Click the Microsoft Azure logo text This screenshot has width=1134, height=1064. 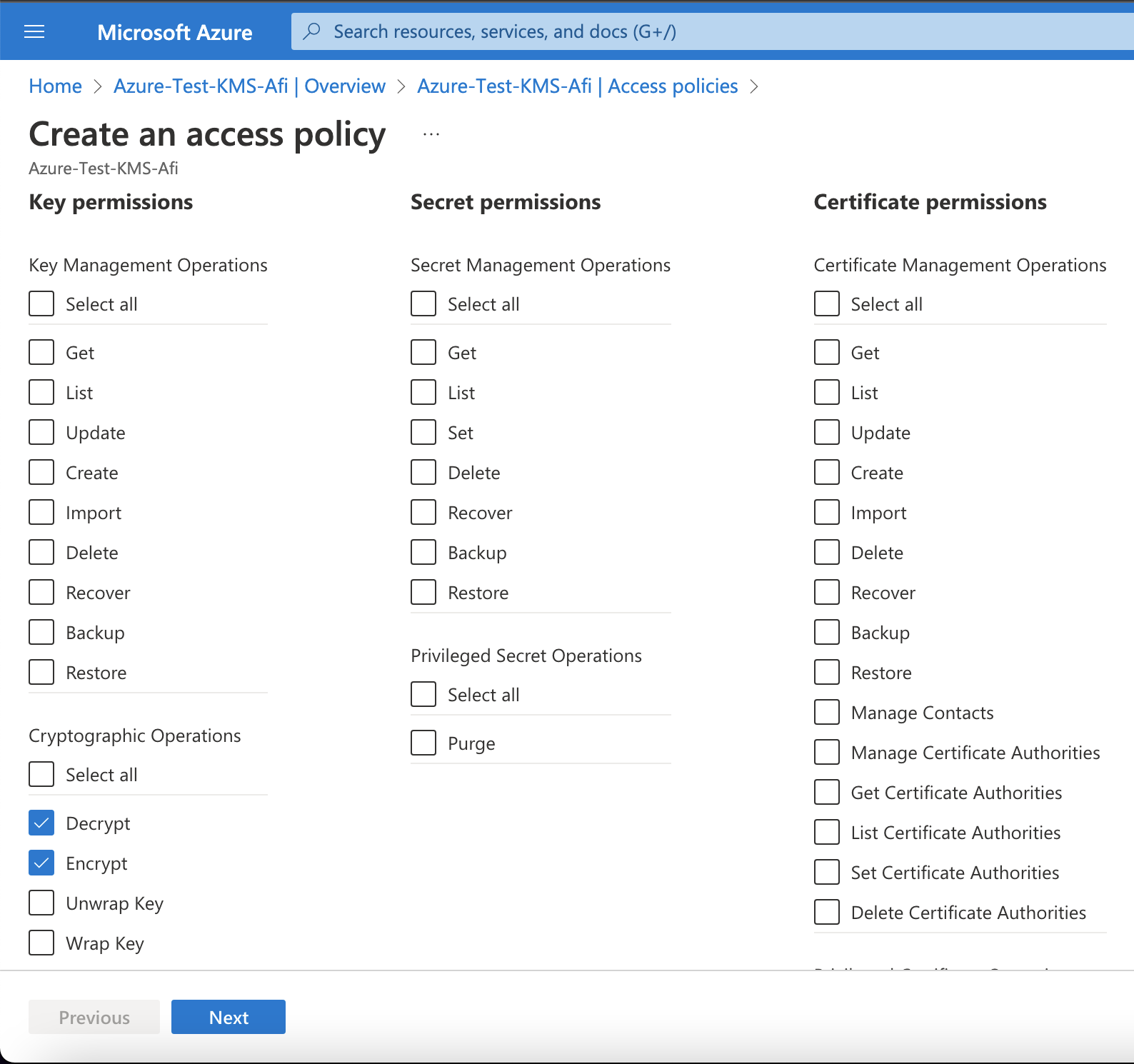tap(175, 32)
